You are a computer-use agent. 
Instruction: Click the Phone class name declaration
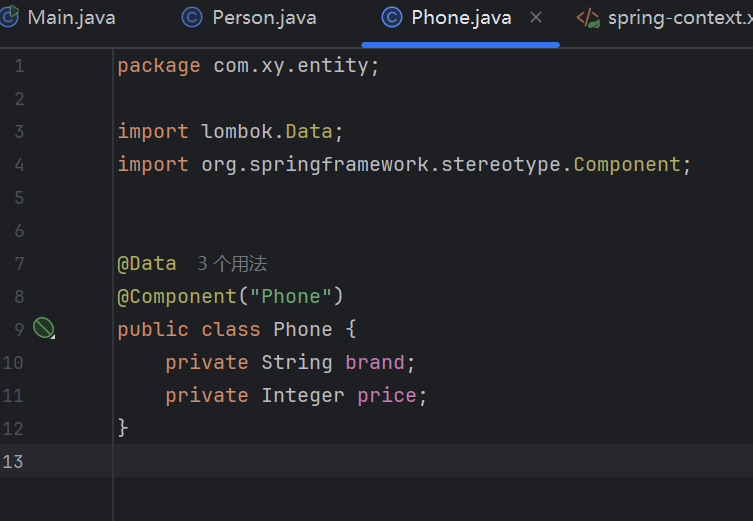click(x=303, y=329)
